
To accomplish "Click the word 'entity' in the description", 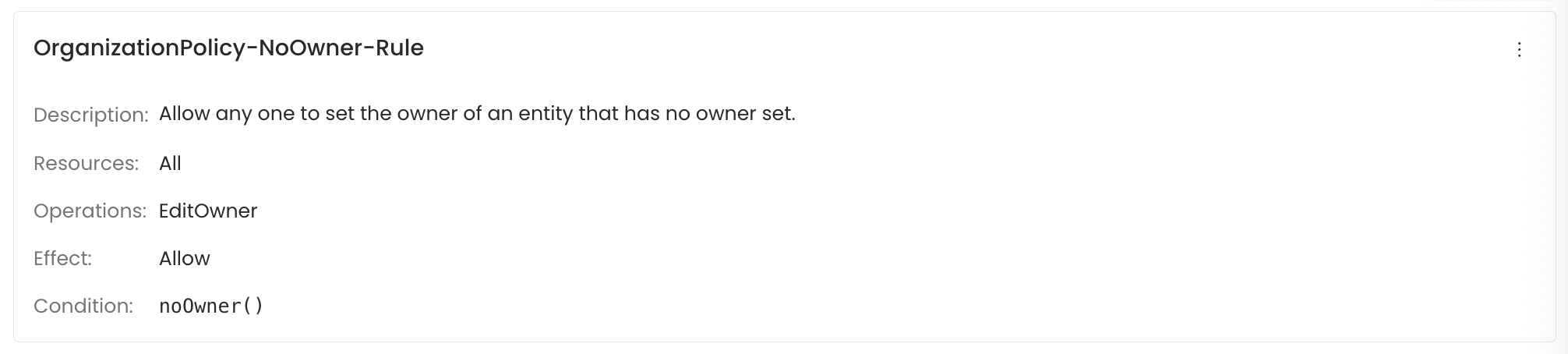I will 546,114.
